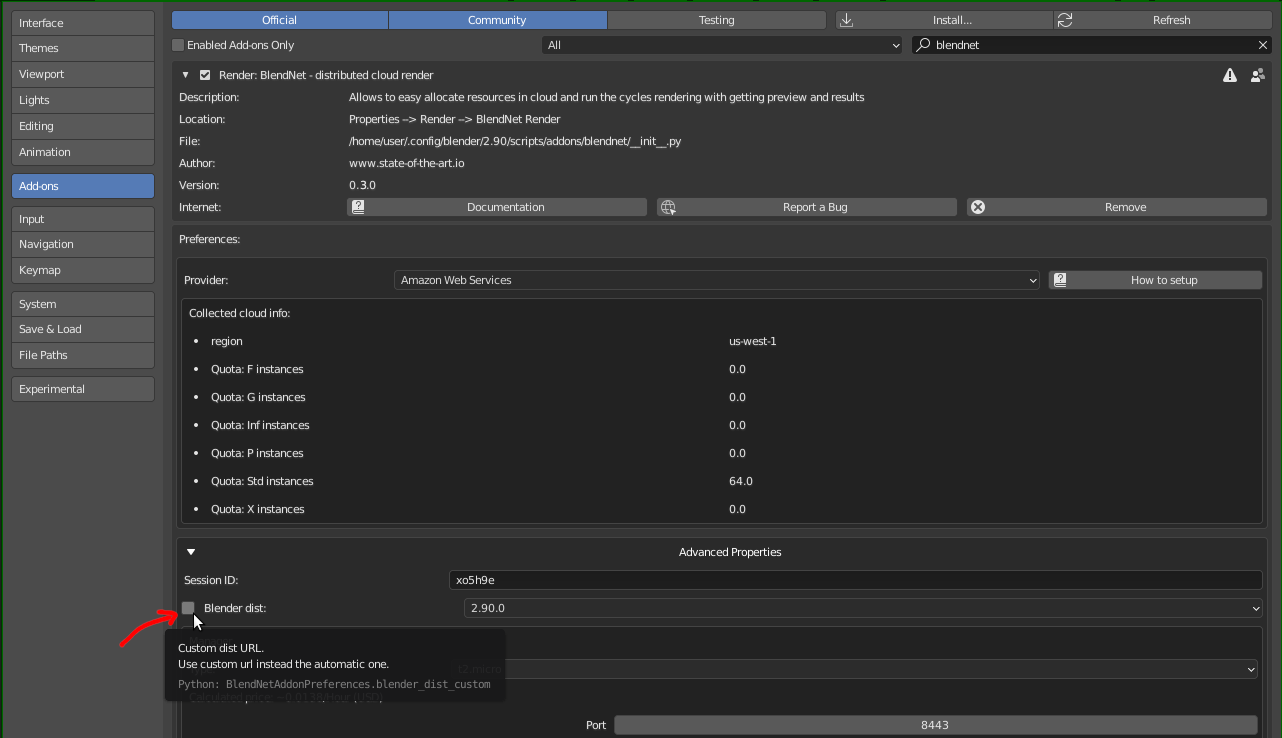
Task: Click the Refresh button
Action: pos(1161,20)
